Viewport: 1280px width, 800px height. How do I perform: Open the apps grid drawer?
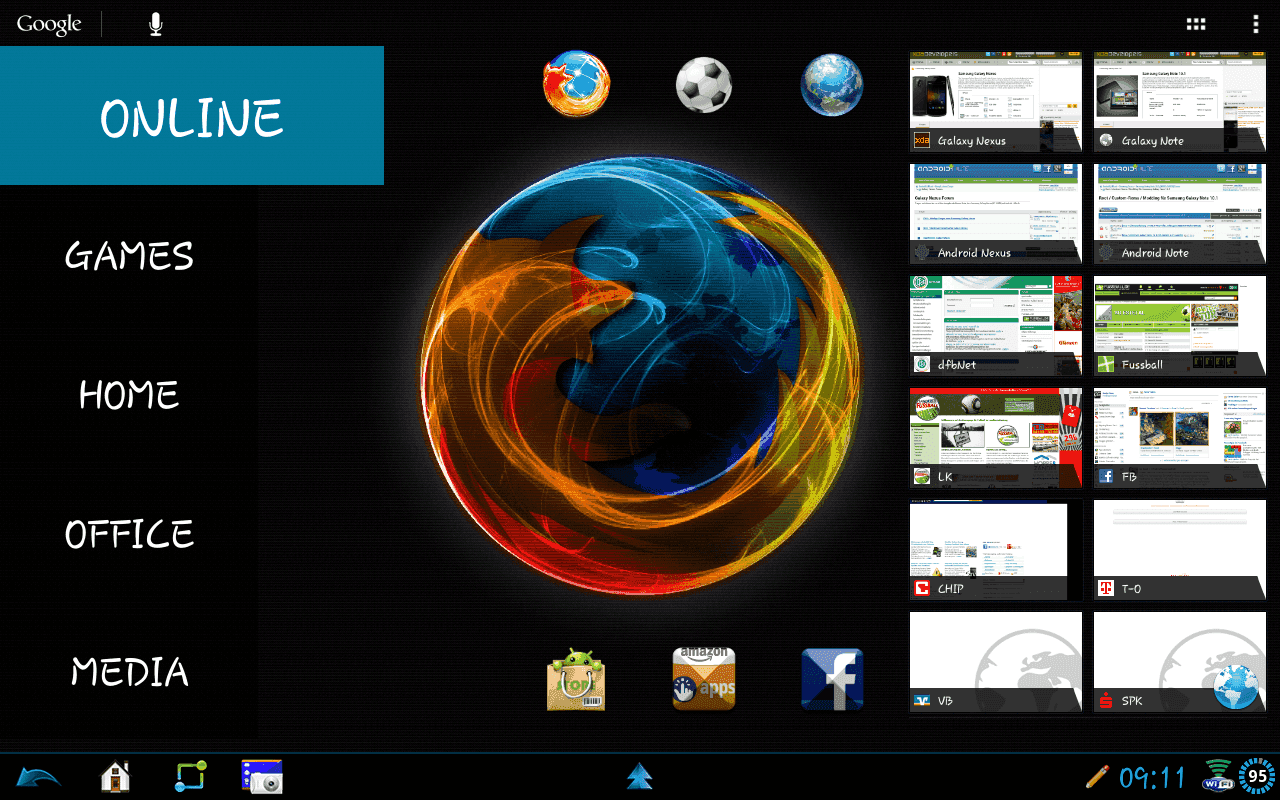pyautogui.click(x=1197, y=24)
